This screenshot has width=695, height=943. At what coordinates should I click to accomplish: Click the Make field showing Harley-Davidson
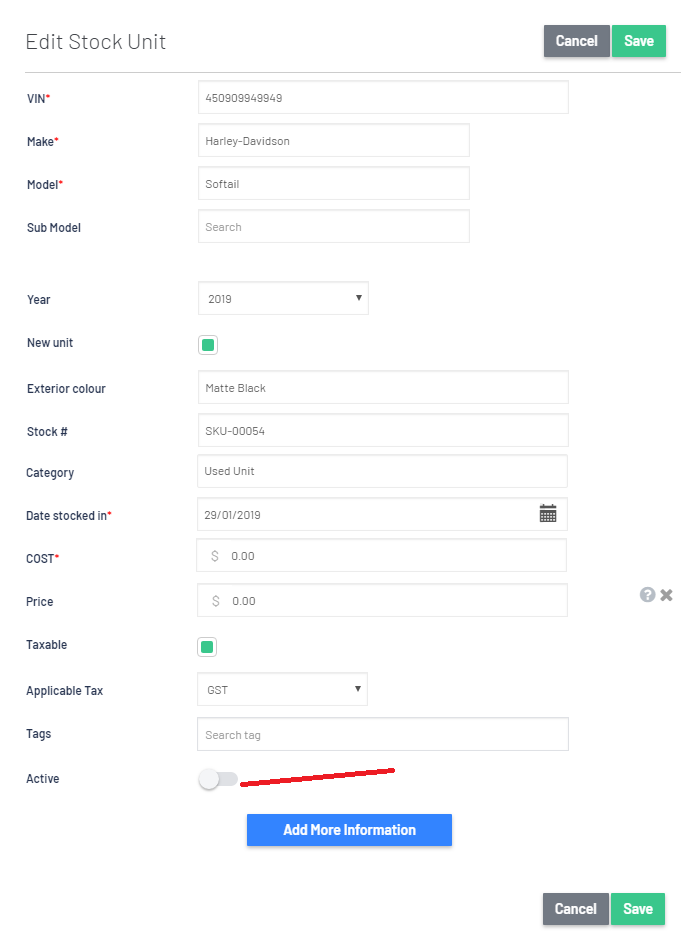[334, 141]
